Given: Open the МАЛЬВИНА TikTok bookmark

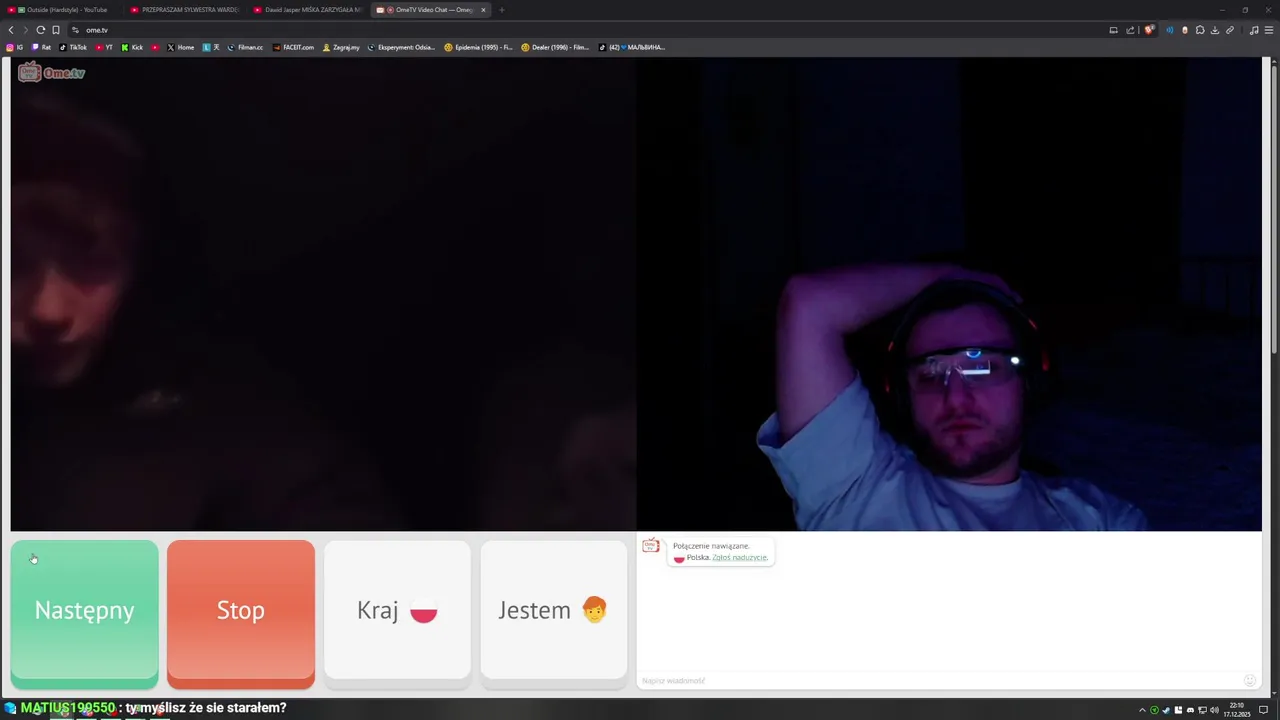Looking at the screenshot, I should pos(632,47).
